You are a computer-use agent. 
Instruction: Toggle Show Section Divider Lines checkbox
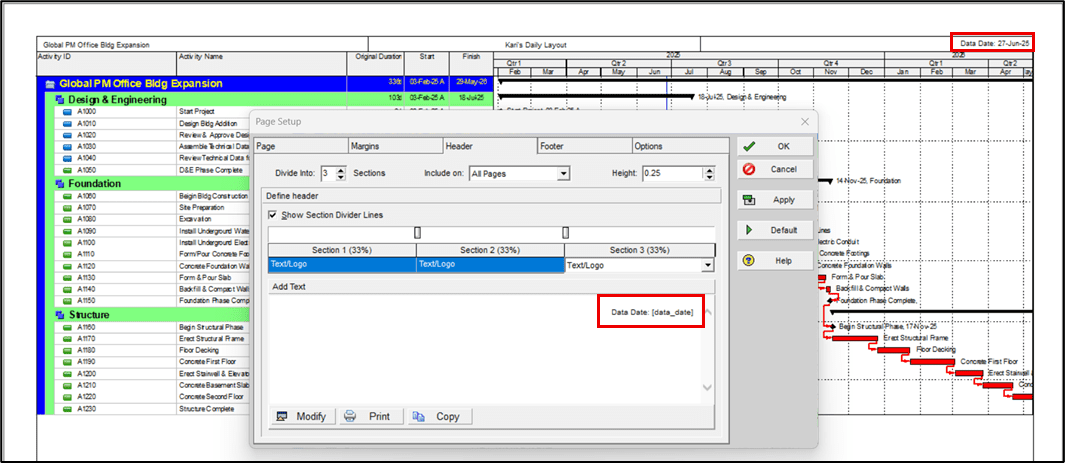click(x=273, y=215)
